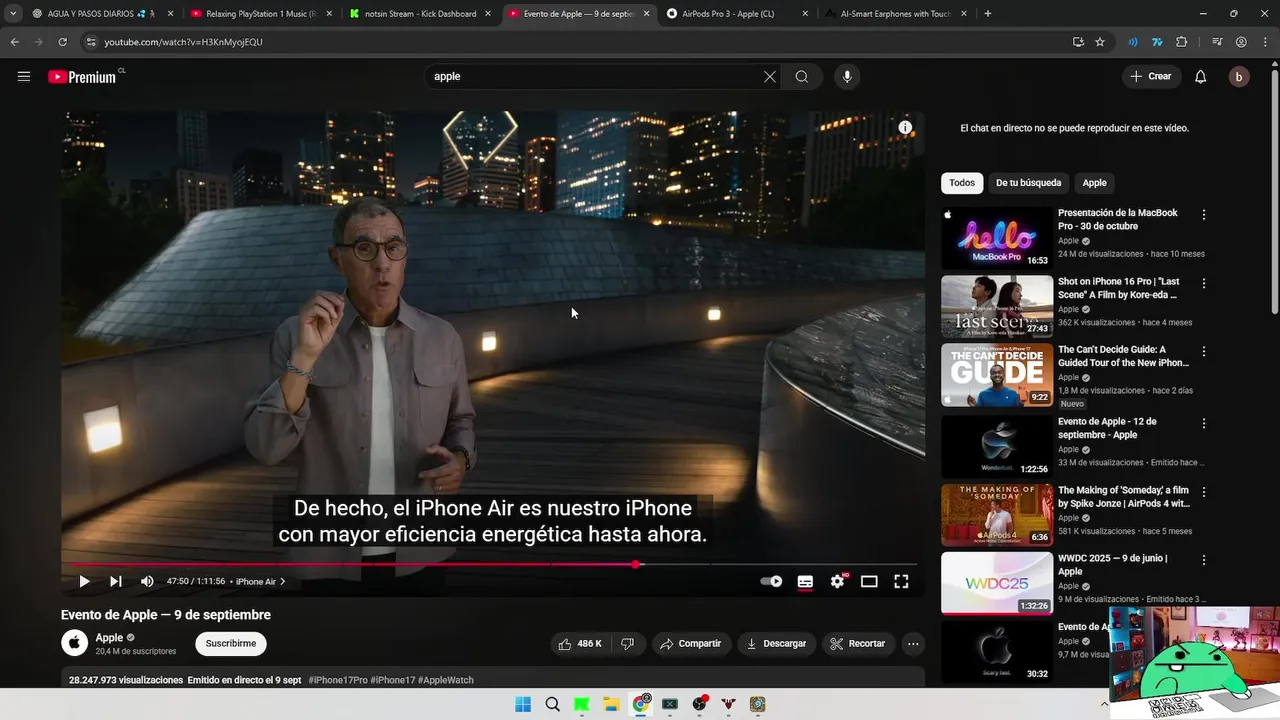Open a new browser tab

[x=988, y=14]
